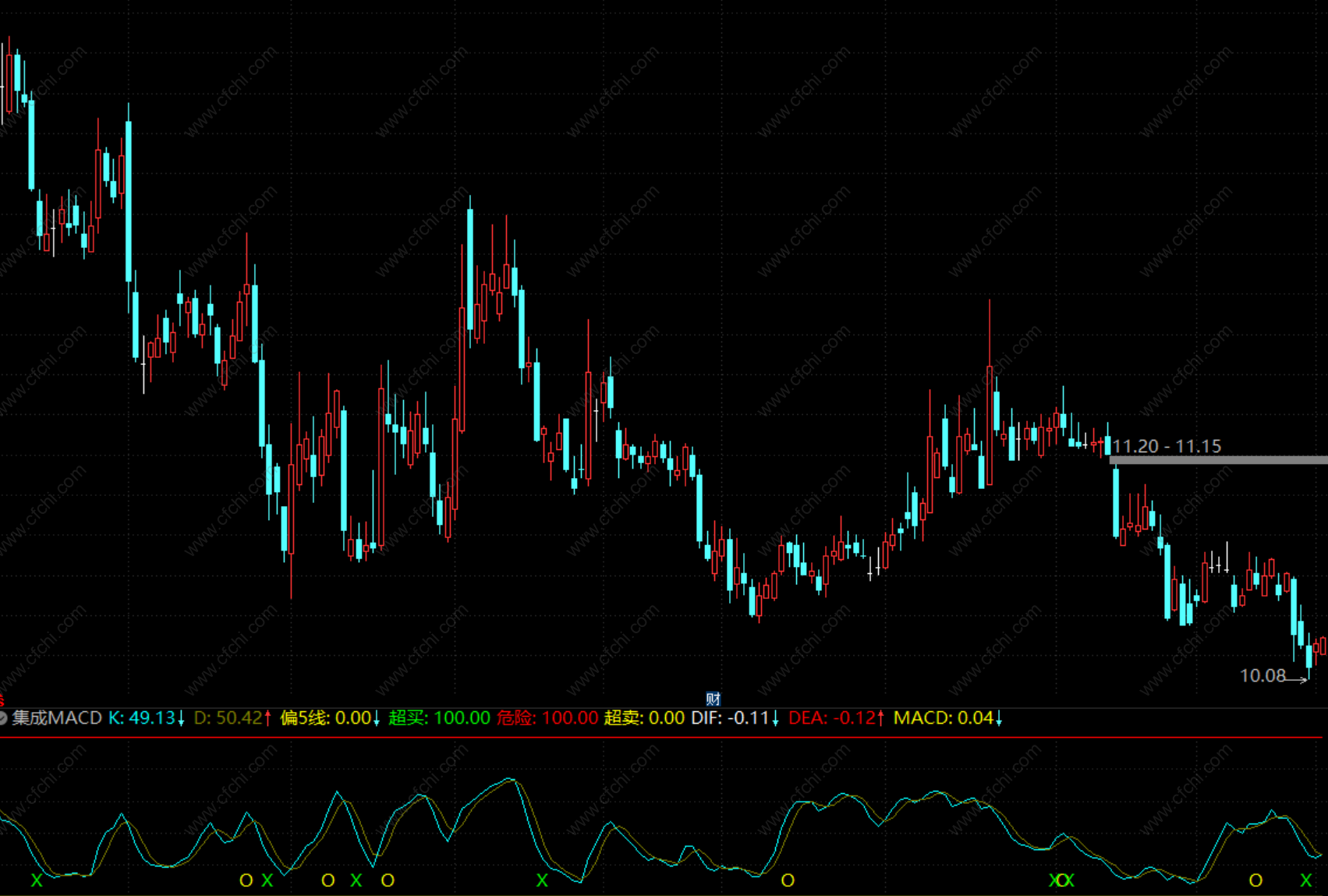This screenshot has height=896, width=1328.
Task: Click the 危险: 100.00 readout
Action: click(547, 717)
